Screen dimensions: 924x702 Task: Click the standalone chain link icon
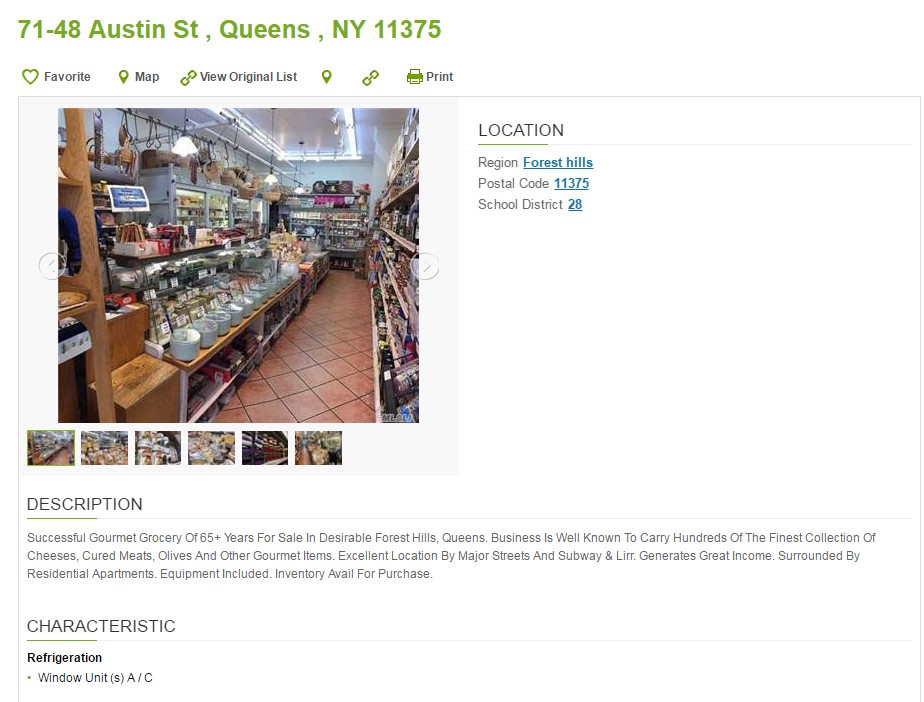[x=370, y=78]
